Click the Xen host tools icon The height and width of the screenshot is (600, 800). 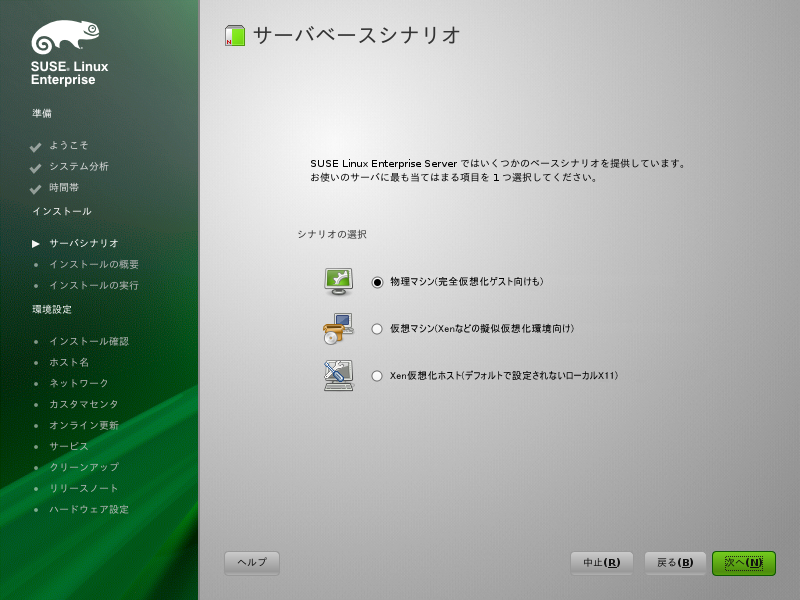(x=338, y=376)
